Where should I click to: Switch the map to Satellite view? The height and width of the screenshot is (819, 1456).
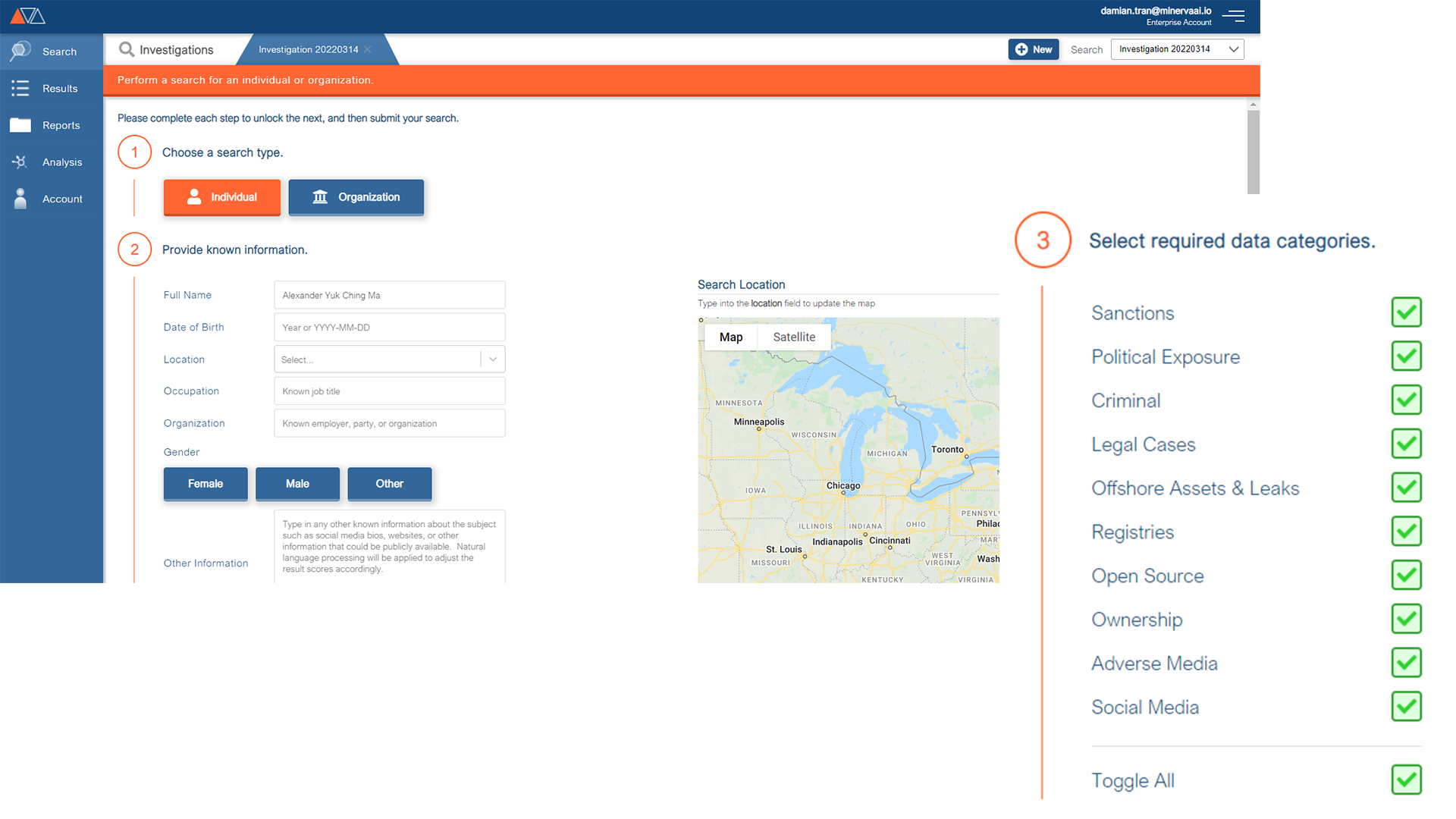pos(793,337)
